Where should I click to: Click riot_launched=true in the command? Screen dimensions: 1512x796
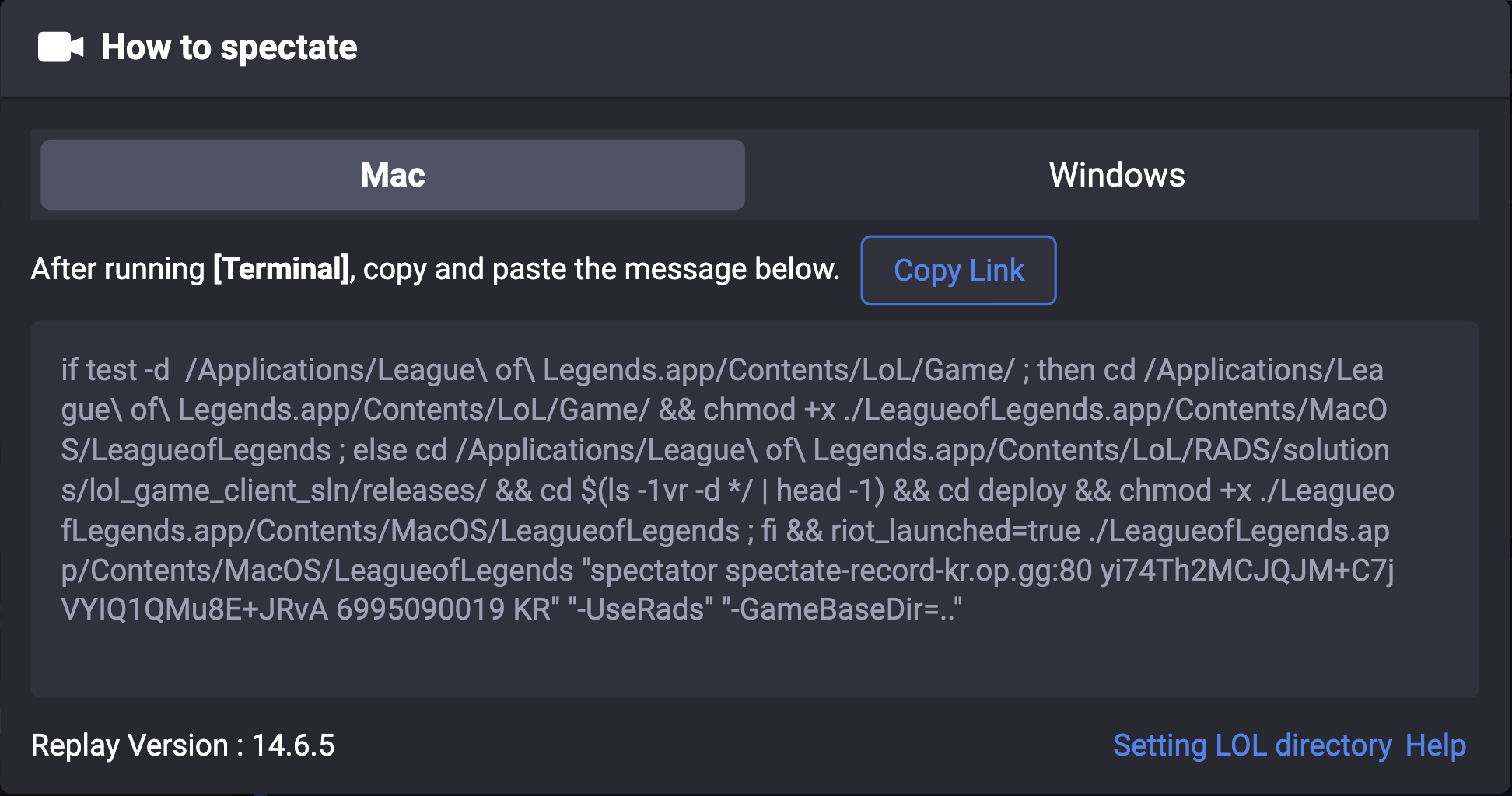click(x=955, y=531)
